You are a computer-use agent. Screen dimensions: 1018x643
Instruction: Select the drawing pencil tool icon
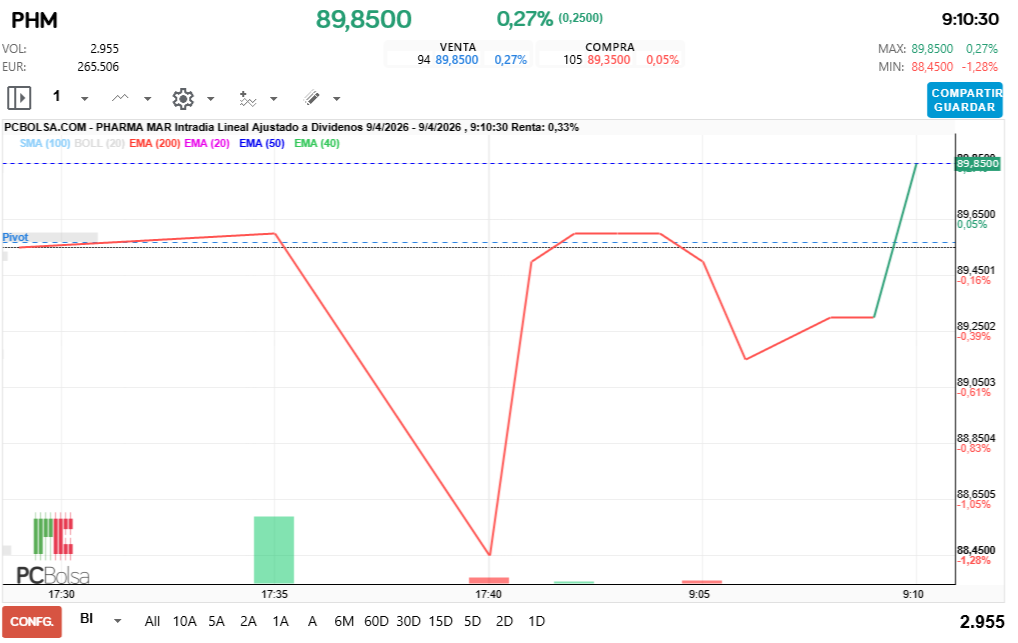[309, 98]
